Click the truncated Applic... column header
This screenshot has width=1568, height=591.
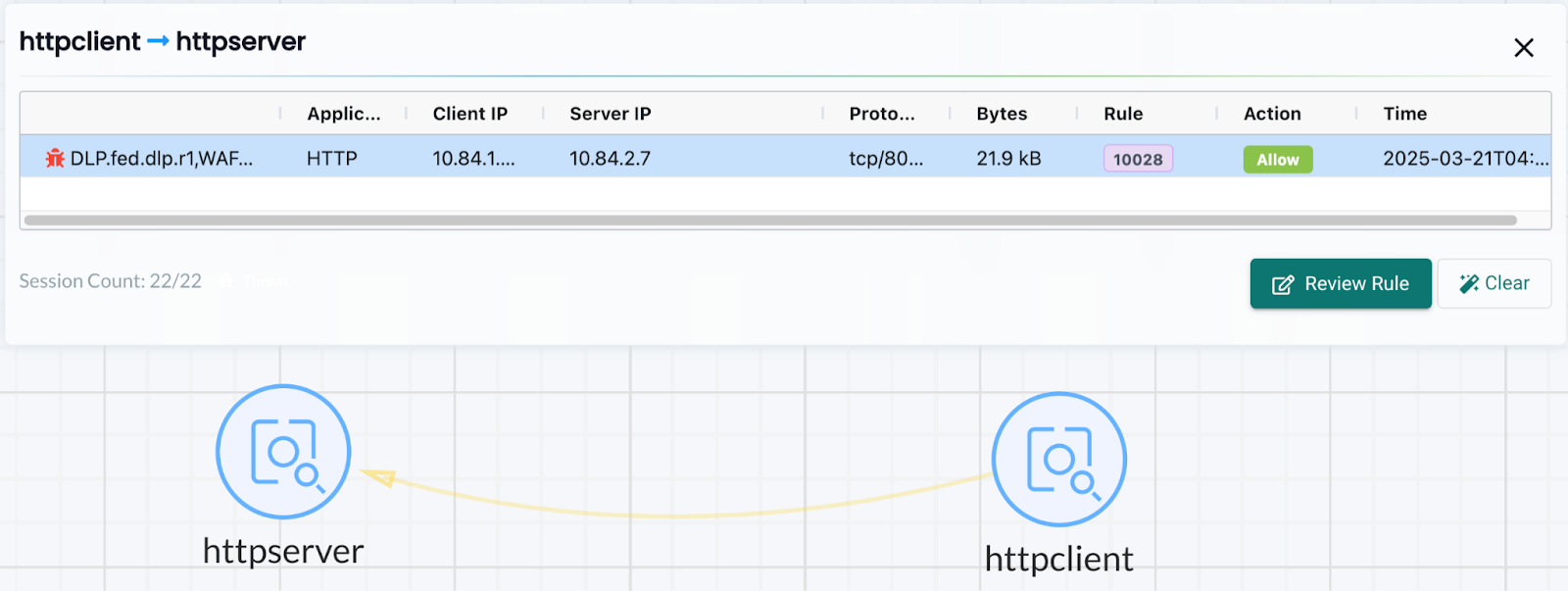point(343,114)
